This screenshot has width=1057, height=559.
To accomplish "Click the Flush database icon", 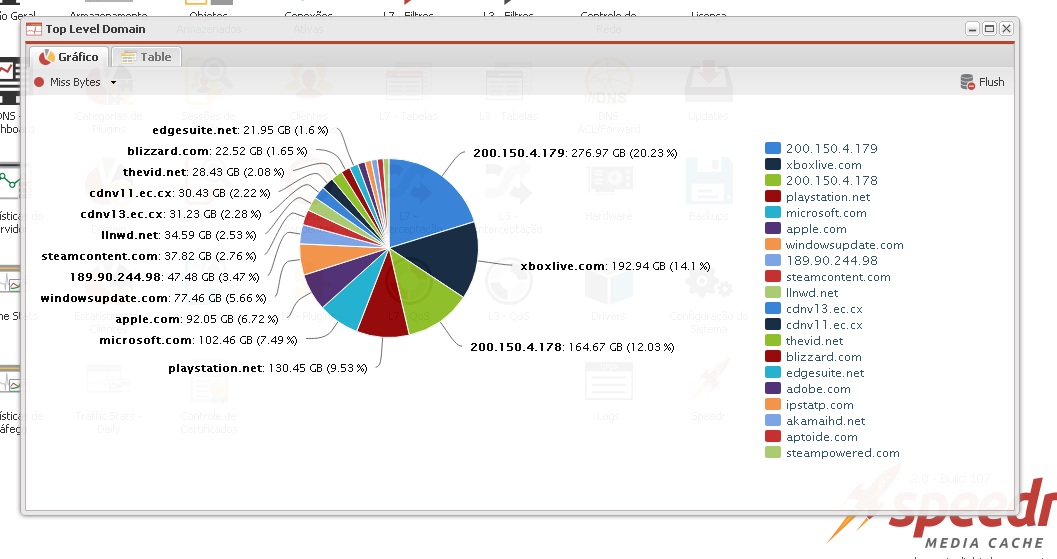I will [967, 82].
